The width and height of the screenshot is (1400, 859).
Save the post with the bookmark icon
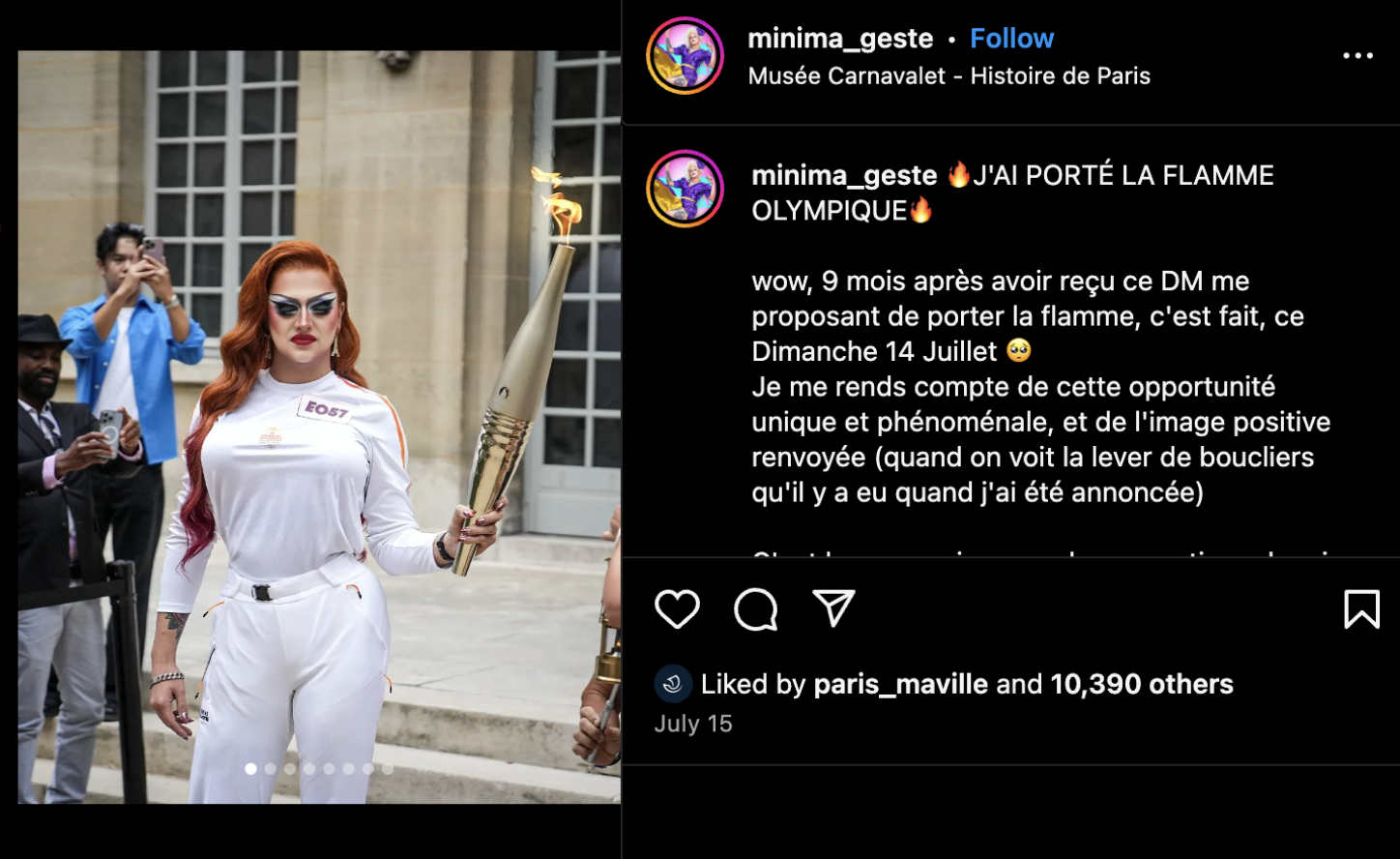1361,609
